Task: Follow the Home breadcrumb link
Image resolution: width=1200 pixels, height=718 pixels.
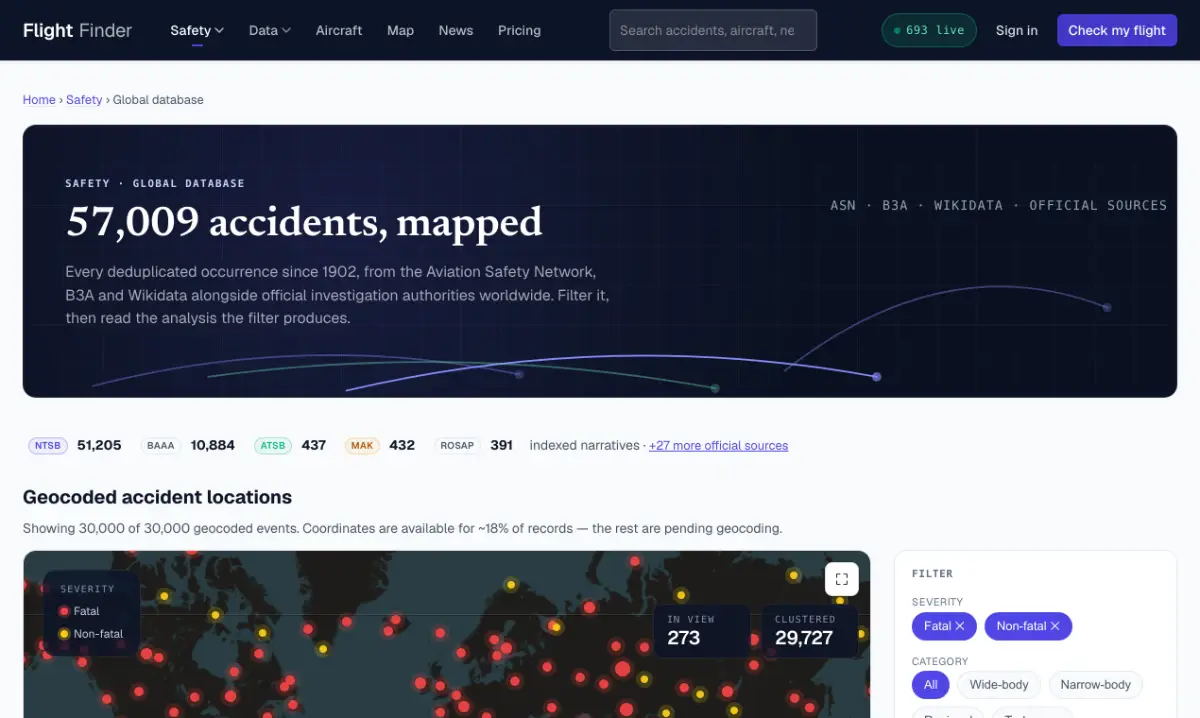Action: pos(39,100)
